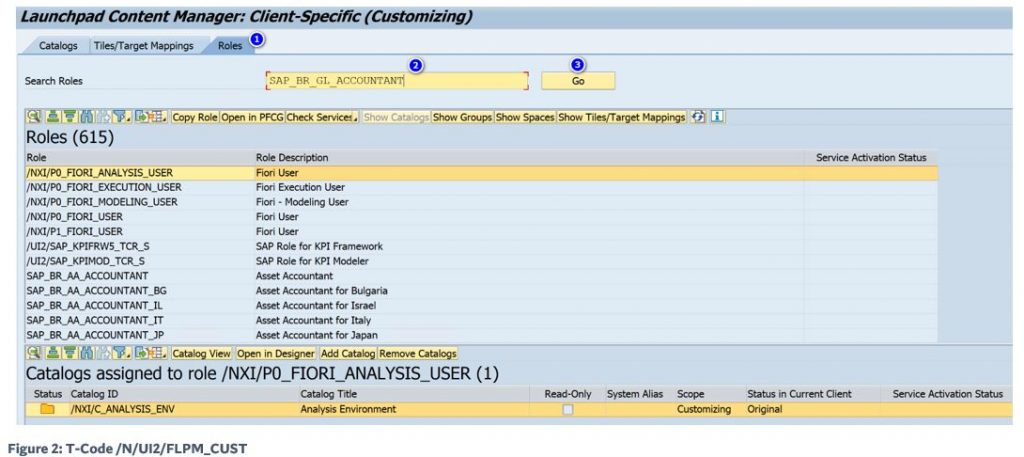
Task: Select role SAP_BR_AA_ACCOUNTANT
Action: 88,276
